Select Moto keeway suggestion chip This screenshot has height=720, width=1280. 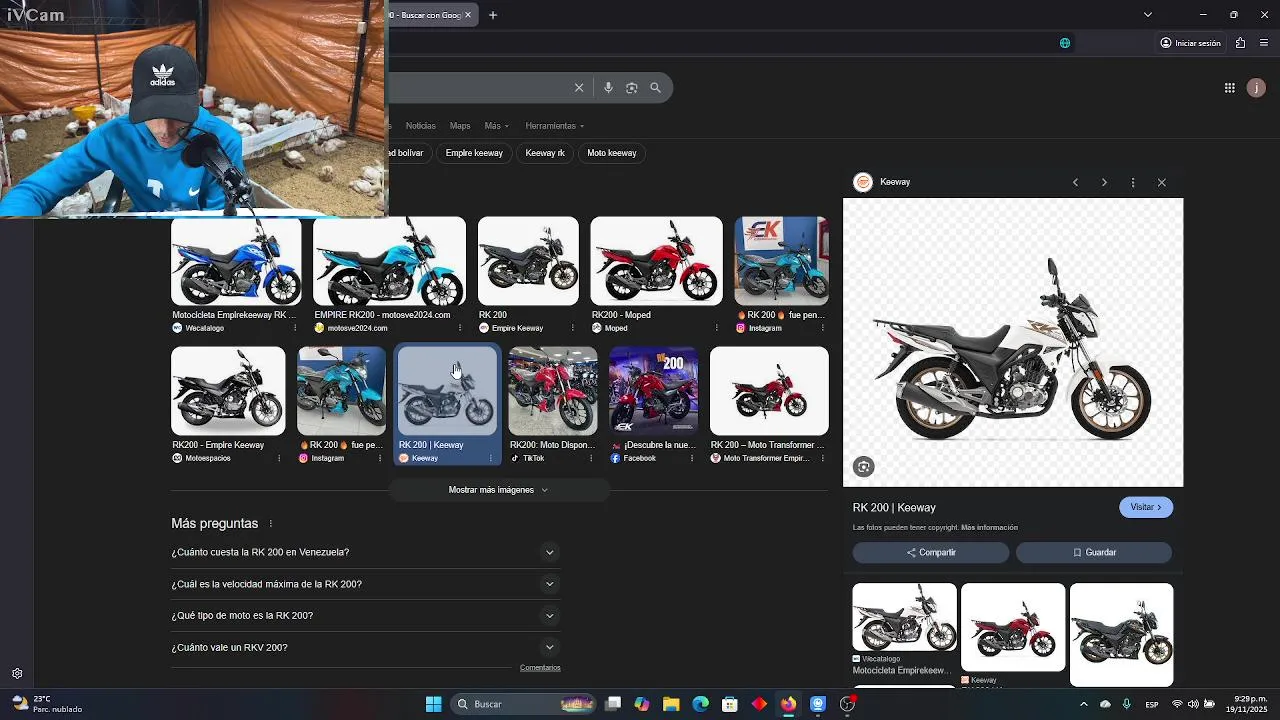pyautogui.click(x=612, y=153)
